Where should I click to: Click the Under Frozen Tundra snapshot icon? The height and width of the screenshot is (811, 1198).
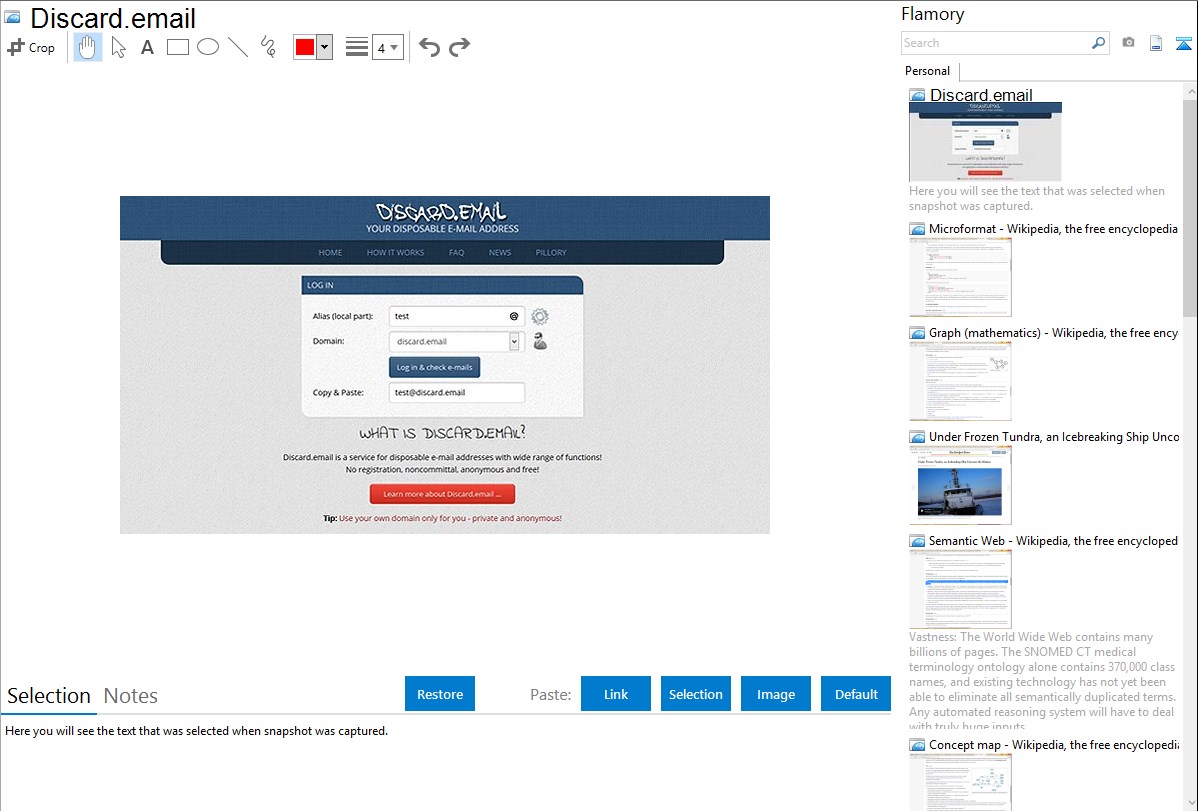917,436
